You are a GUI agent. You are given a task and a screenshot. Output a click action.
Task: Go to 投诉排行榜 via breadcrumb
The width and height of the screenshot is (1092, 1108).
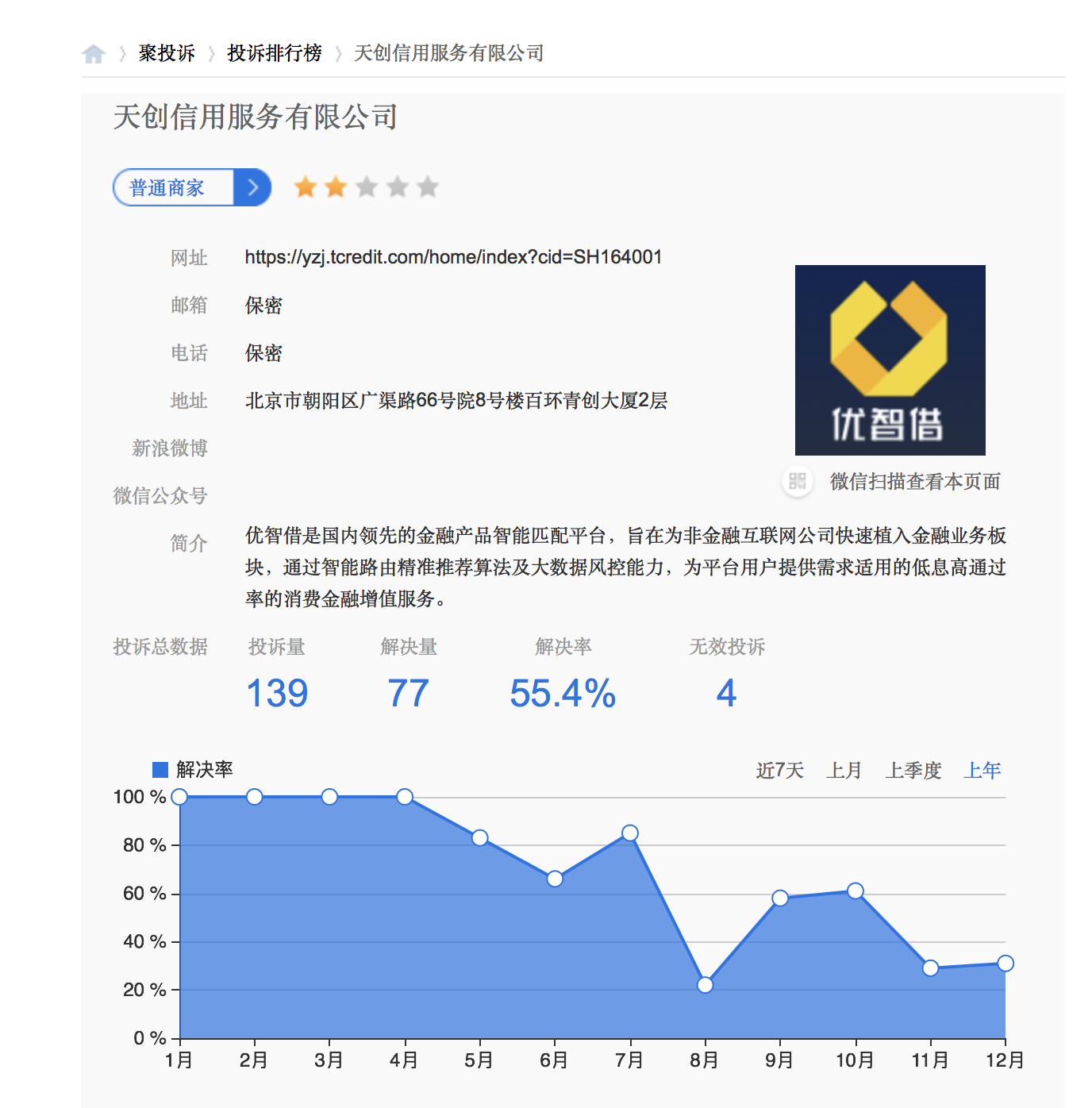point(274,54)
